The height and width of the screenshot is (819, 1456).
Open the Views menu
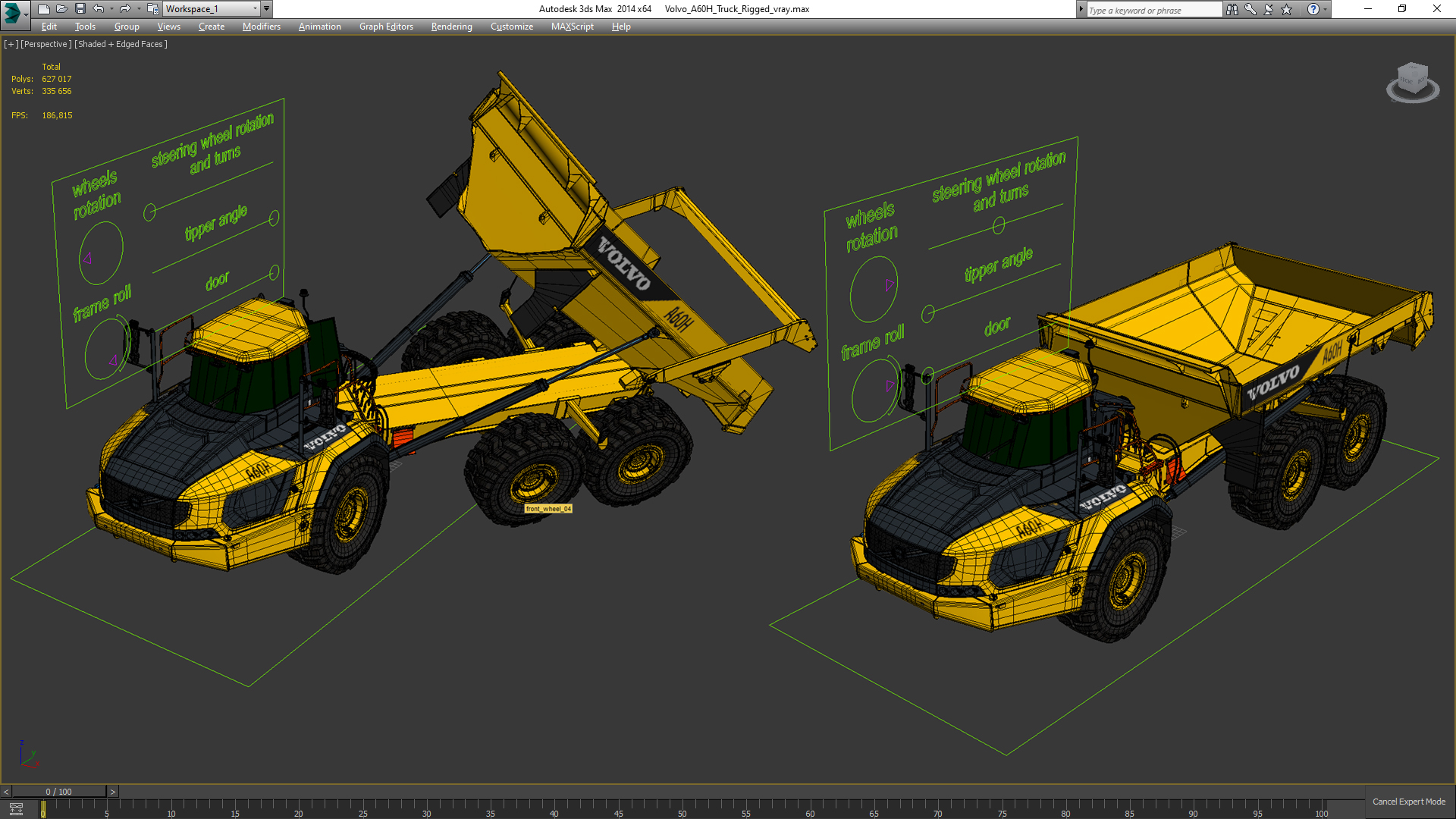[x=168, y=27]
